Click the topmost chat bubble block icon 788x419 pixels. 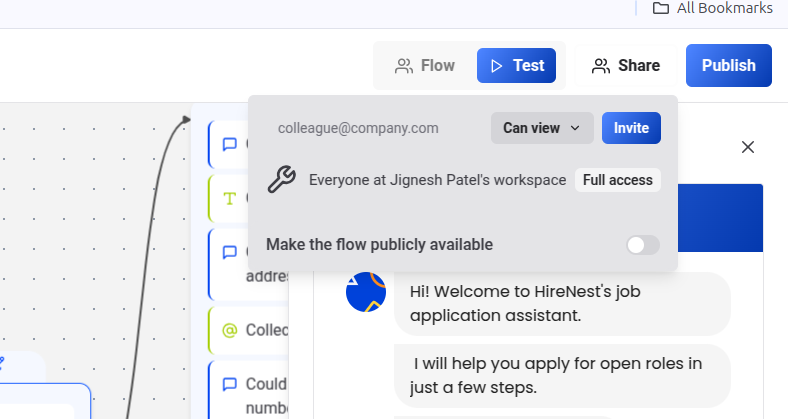[x=229, y=144]
